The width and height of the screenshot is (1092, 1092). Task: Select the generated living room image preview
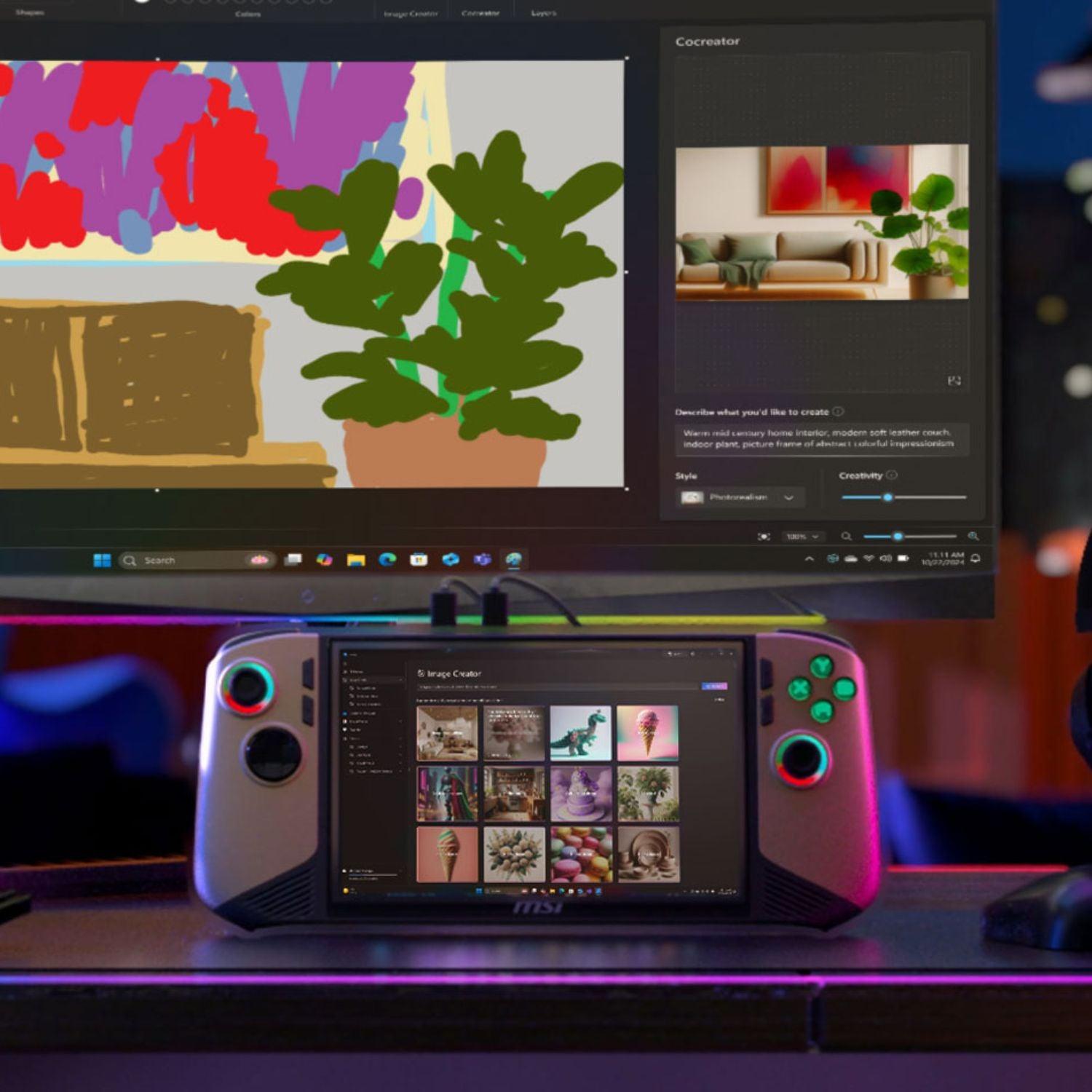tap(821, 222)
